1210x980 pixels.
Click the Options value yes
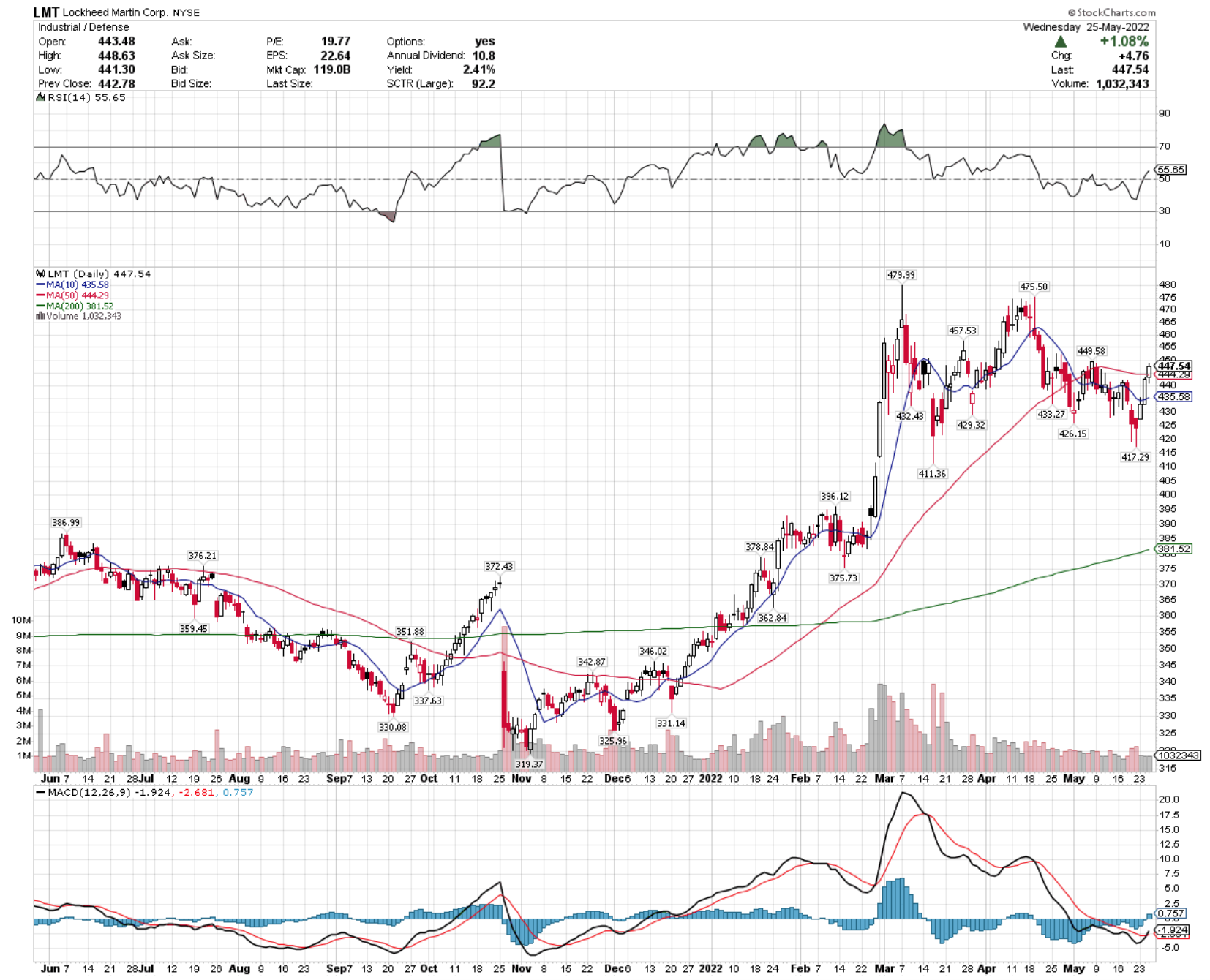485,41
